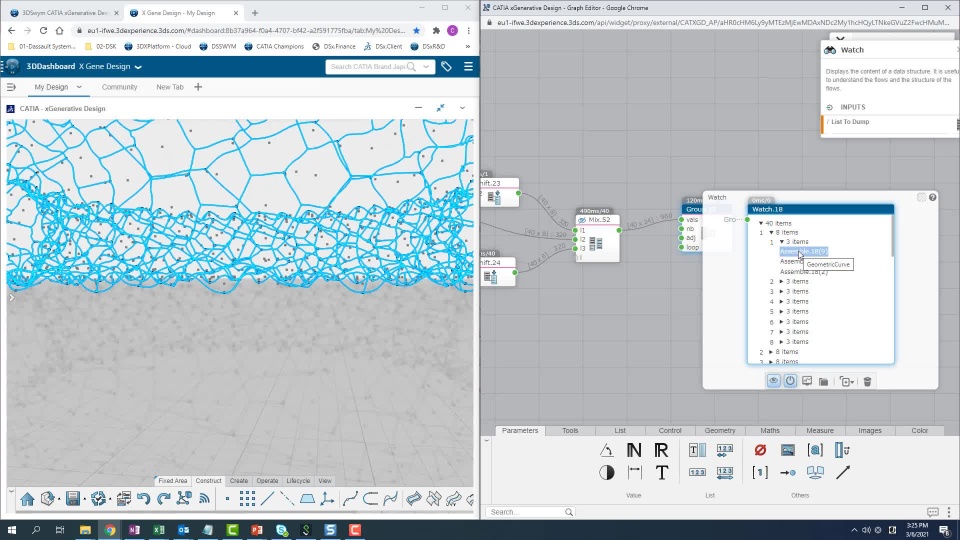Click the RSS feed icon in the action bar
The height and width of the screenshot is (540, 960).
pos(204,499)
